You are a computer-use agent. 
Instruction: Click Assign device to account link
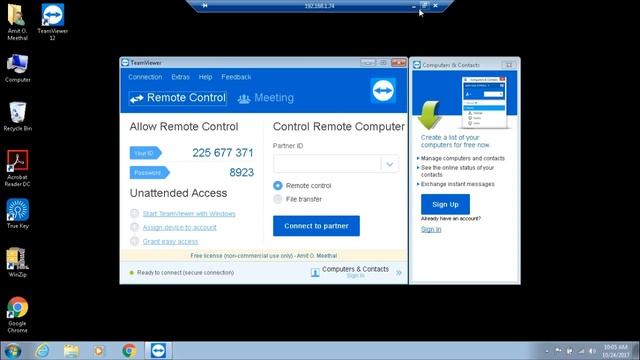(x=180, y=227)
